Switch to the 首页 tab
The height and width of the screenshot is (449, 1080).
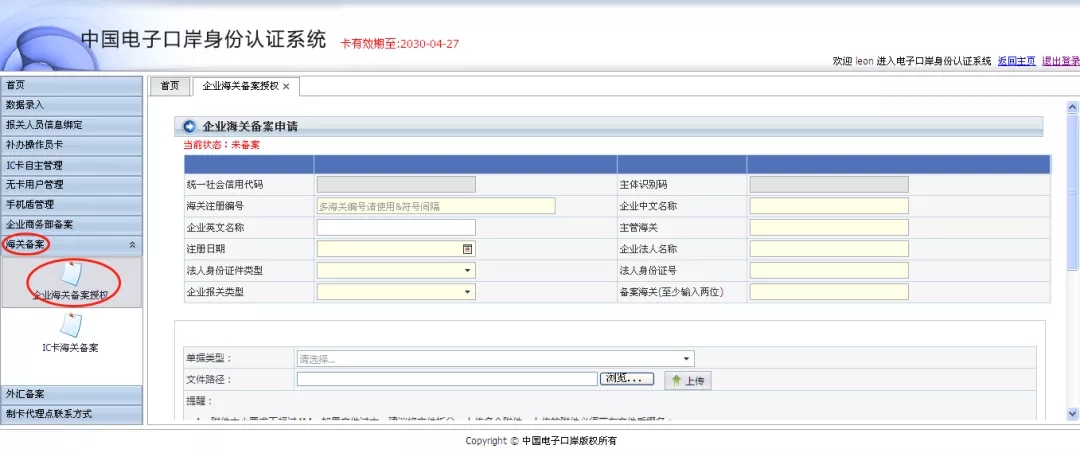point(170,86)
